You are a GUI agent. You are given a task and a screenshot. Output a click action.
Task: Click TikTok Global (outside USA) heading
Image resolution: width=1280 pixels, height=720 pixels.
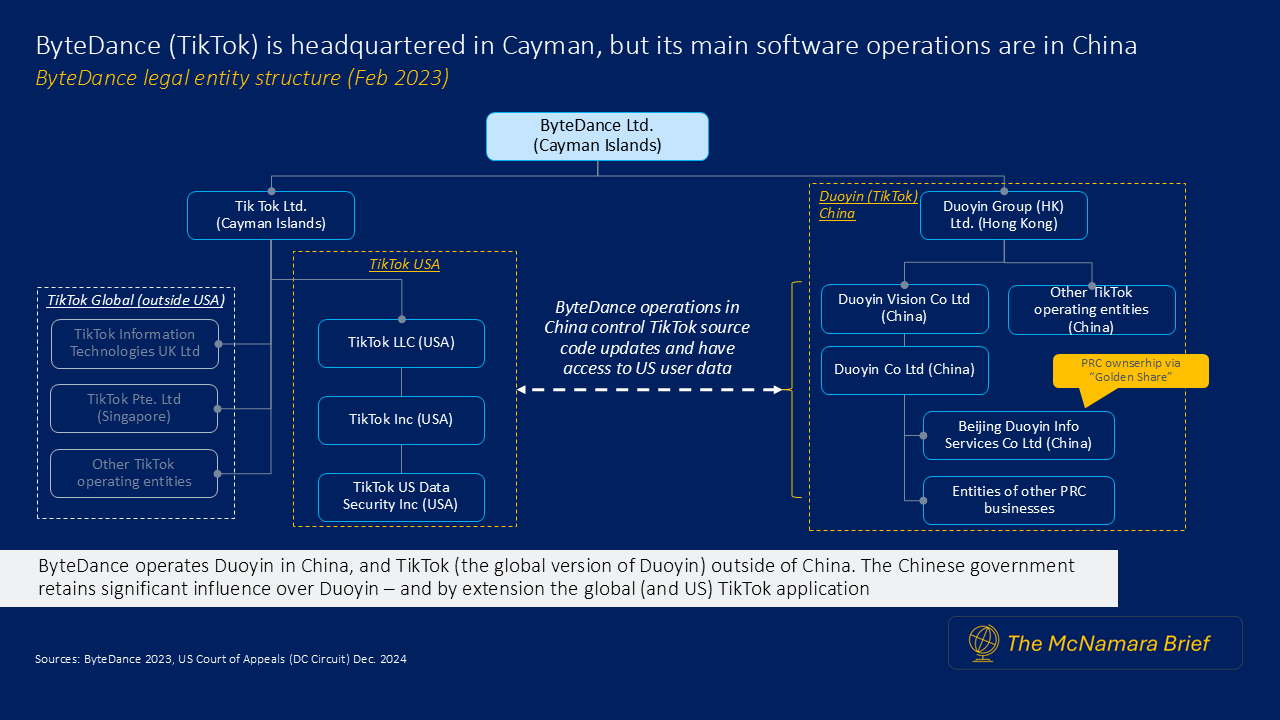136,299
